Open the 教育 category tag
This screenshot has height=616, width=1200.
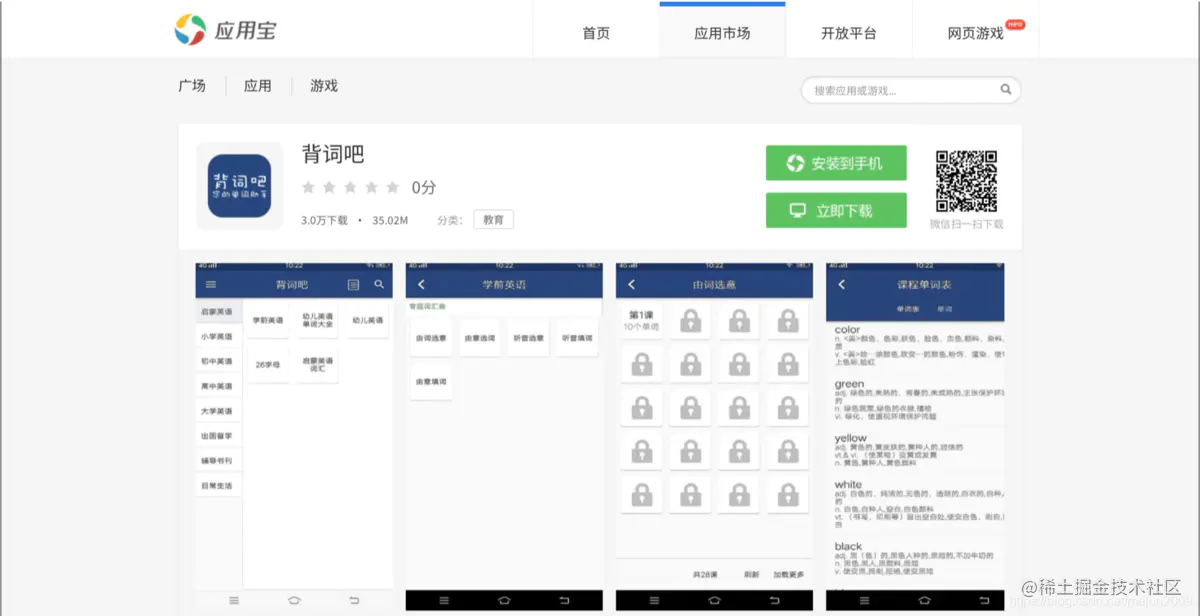click(x=493, y=219)
